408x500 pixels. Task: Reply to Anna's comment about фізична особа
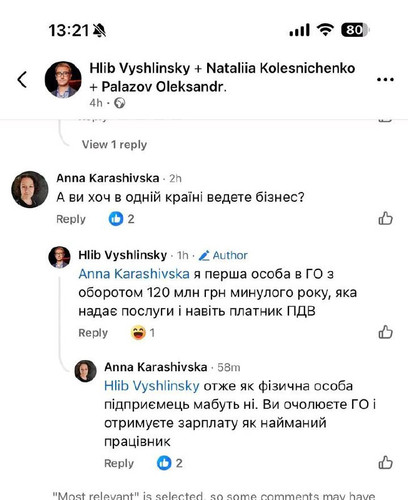click(x=119, y=463)
